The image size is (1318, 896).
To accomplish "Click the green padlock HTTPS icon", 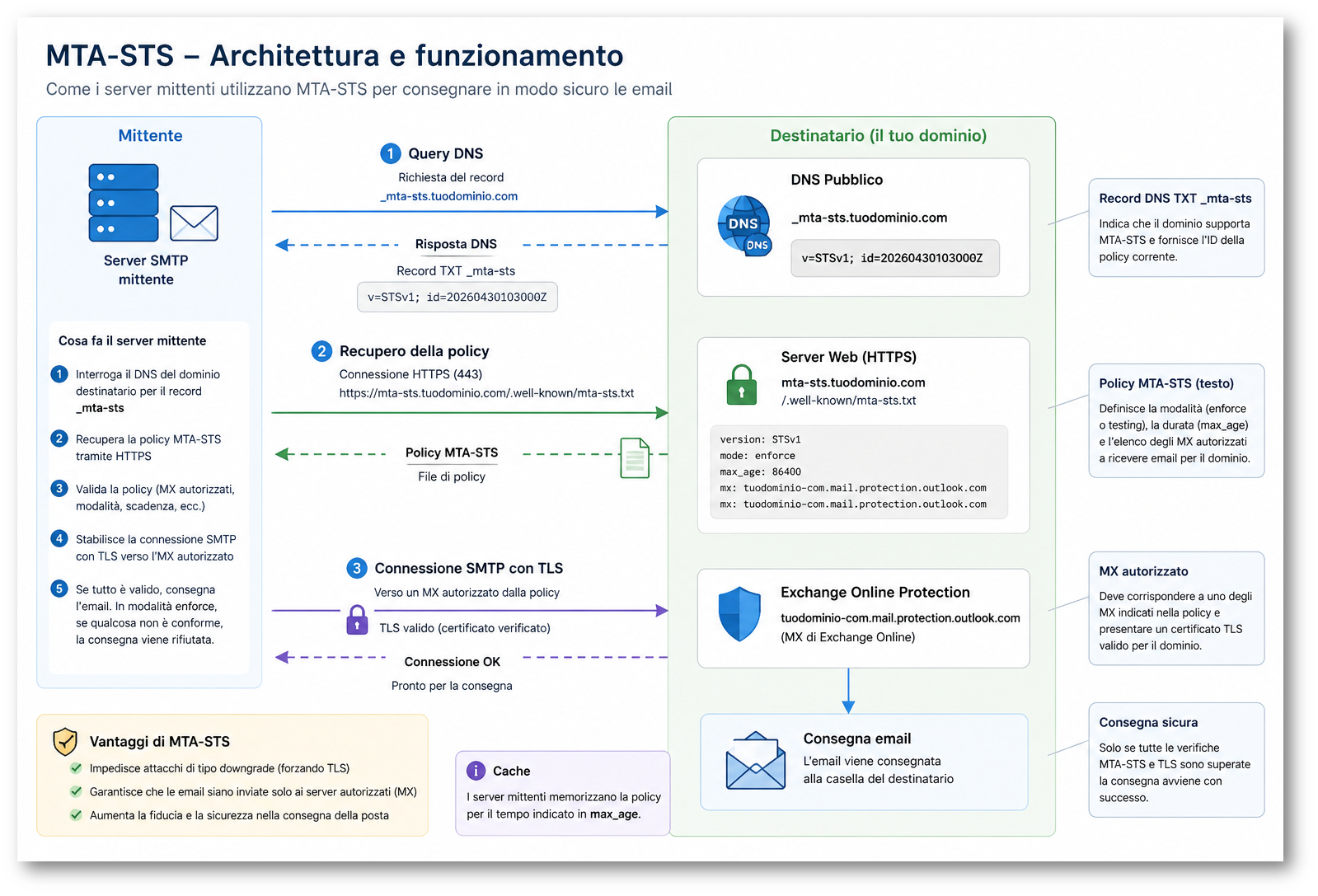I will coord(741,385).
